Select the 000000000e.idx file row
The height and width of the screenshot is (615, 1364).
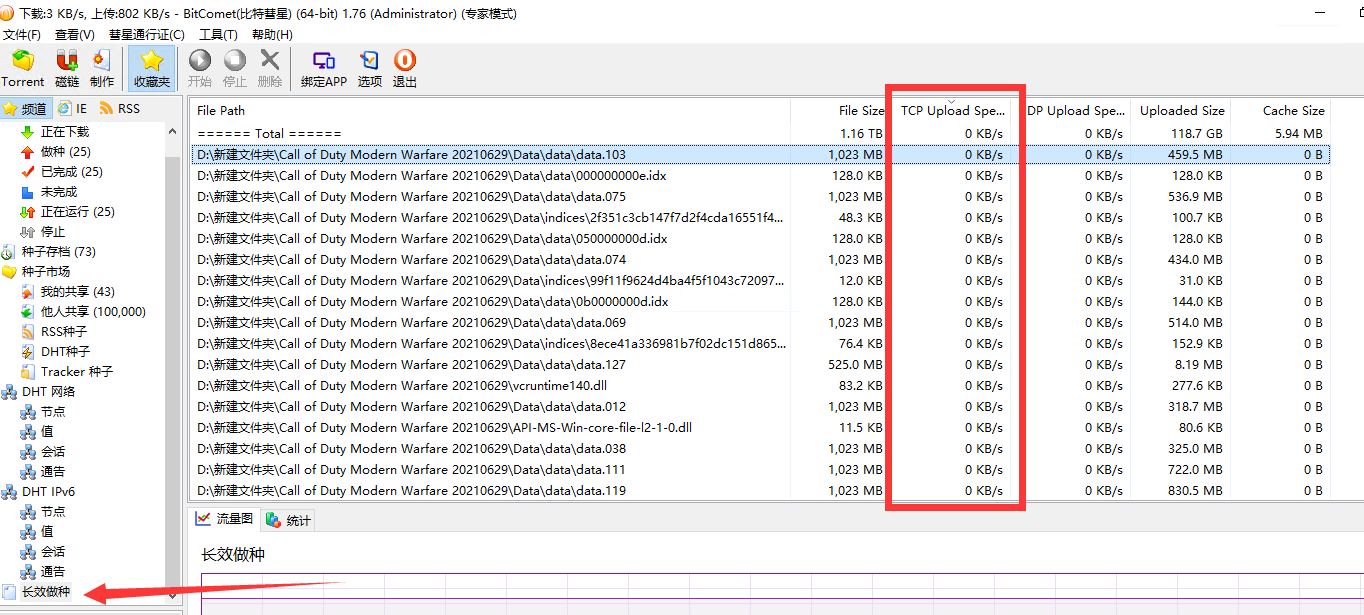click(x=760, y=175)
